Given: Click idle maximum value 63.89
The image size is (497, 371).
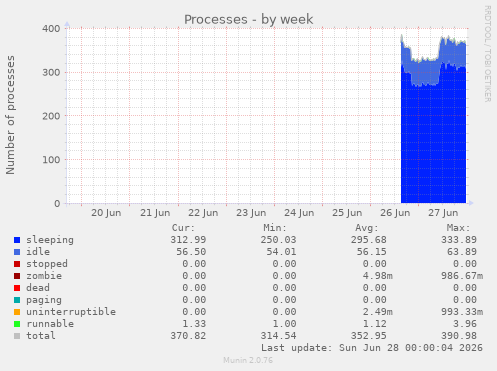Looking at the screenshot, I should 462,252.
